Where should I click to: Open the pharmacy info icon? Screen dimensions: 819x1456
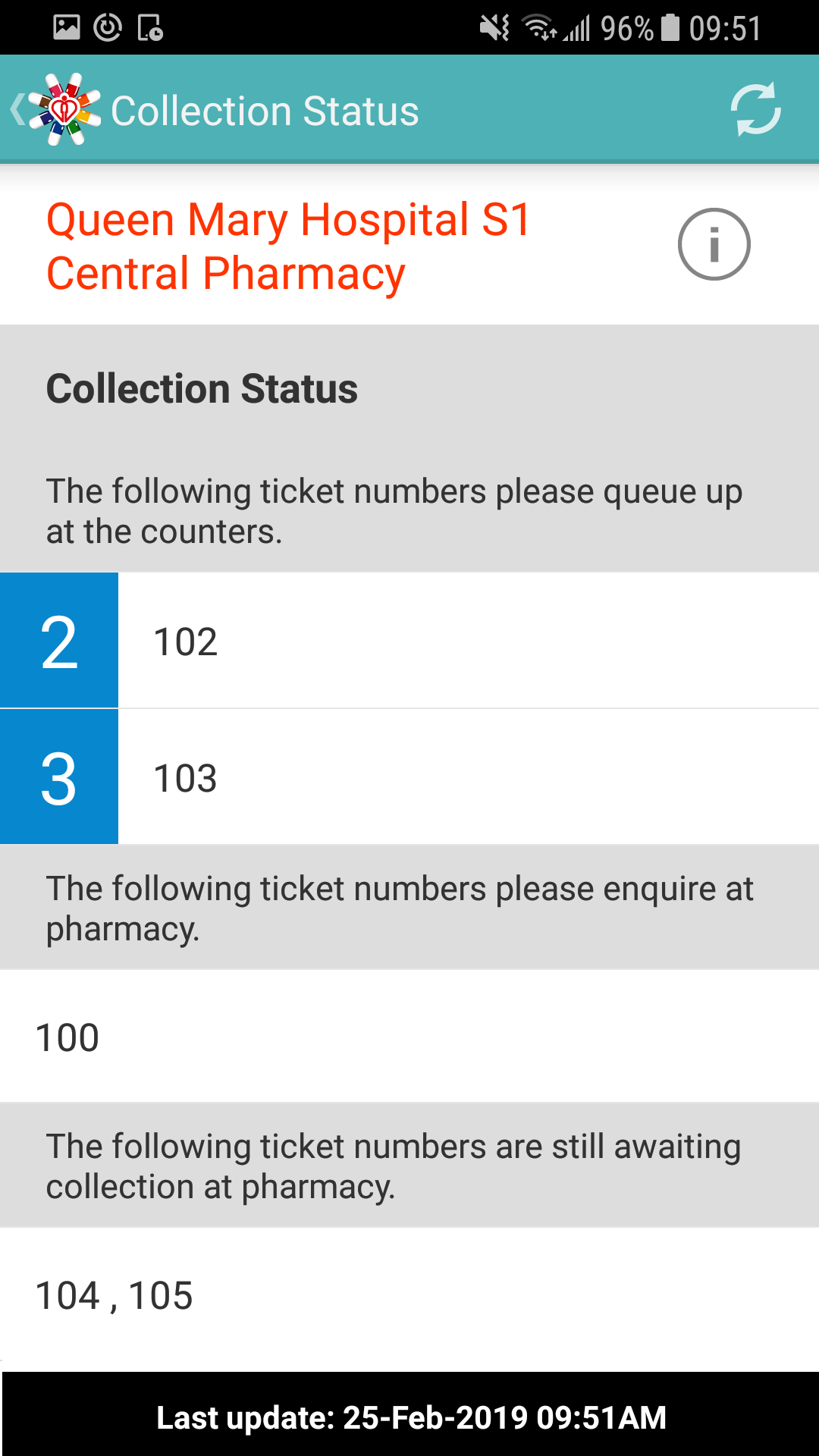click(714, 244)
